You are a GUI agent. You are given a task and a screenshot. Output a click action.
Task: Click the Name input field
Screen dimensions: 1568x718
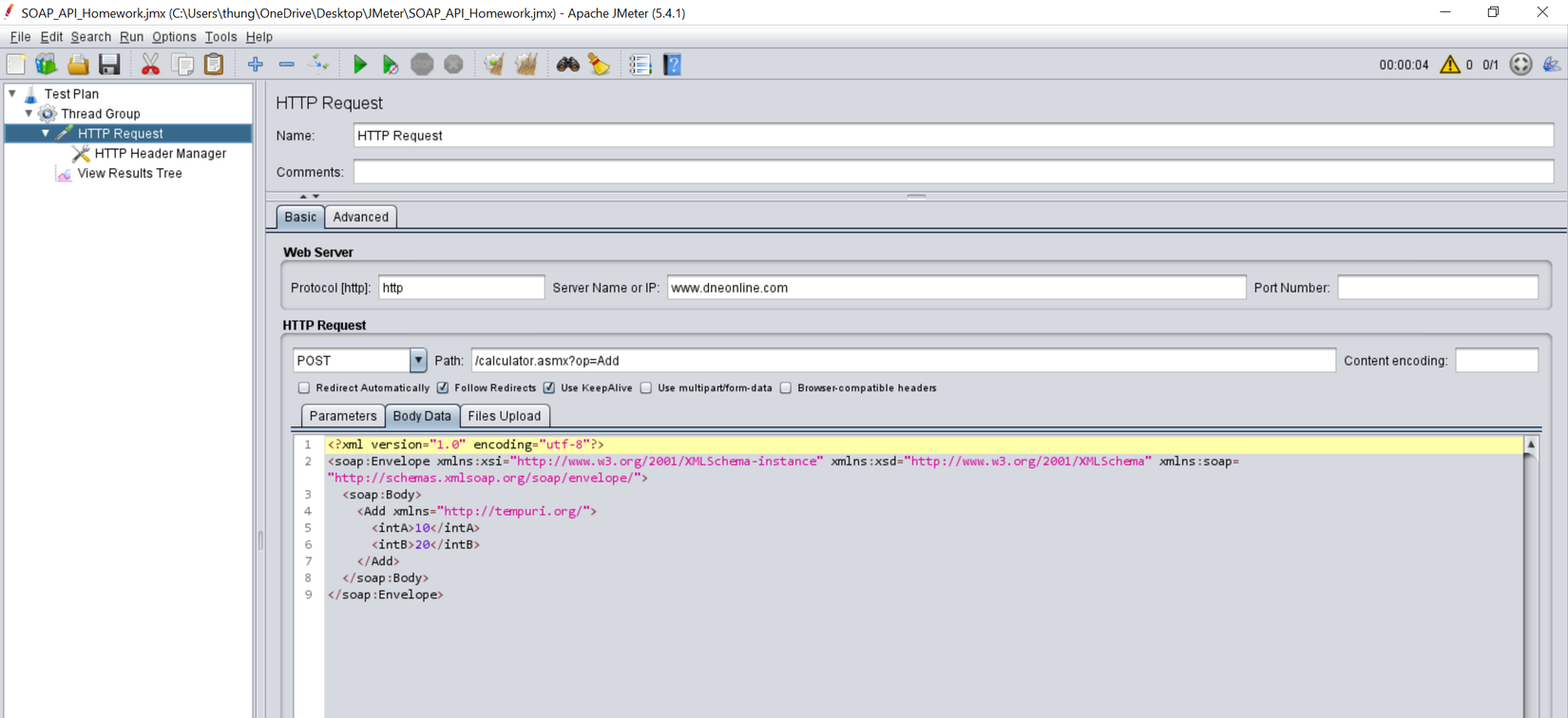pos(953,136)
